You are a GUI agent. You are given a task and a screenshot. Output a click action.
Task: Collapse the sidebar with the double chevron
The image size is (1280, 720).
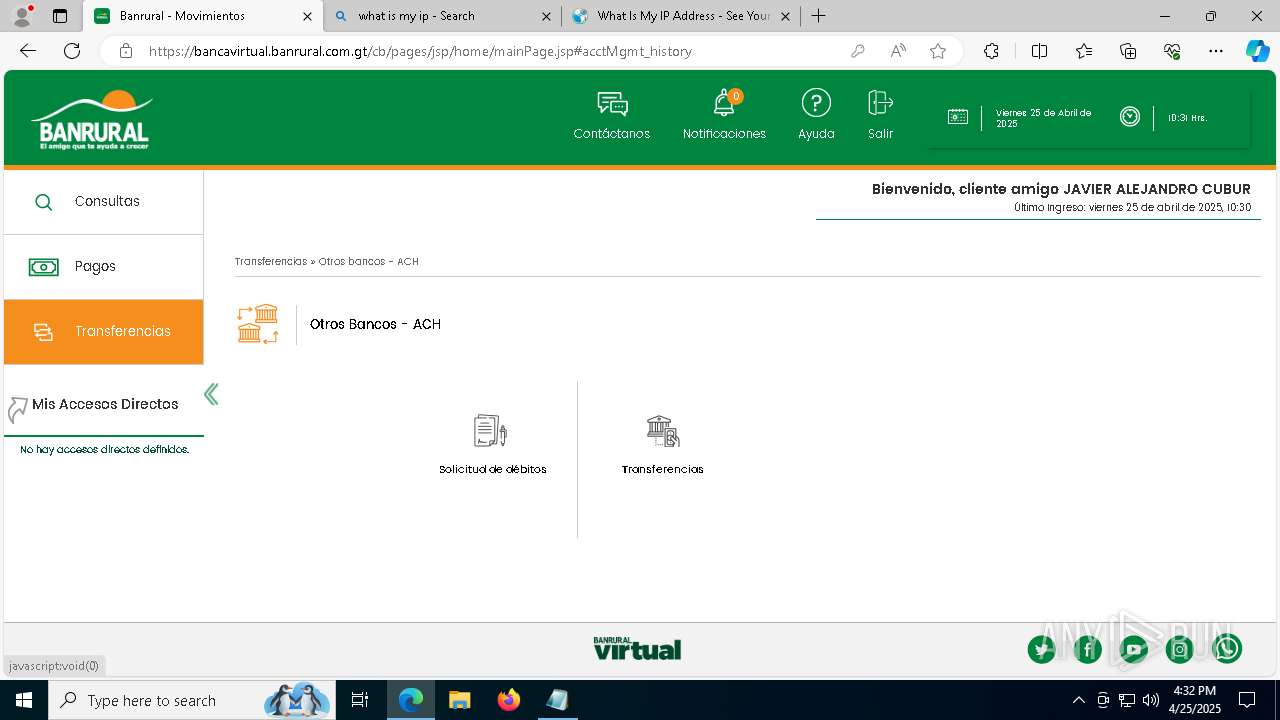(x=211, y=394)
